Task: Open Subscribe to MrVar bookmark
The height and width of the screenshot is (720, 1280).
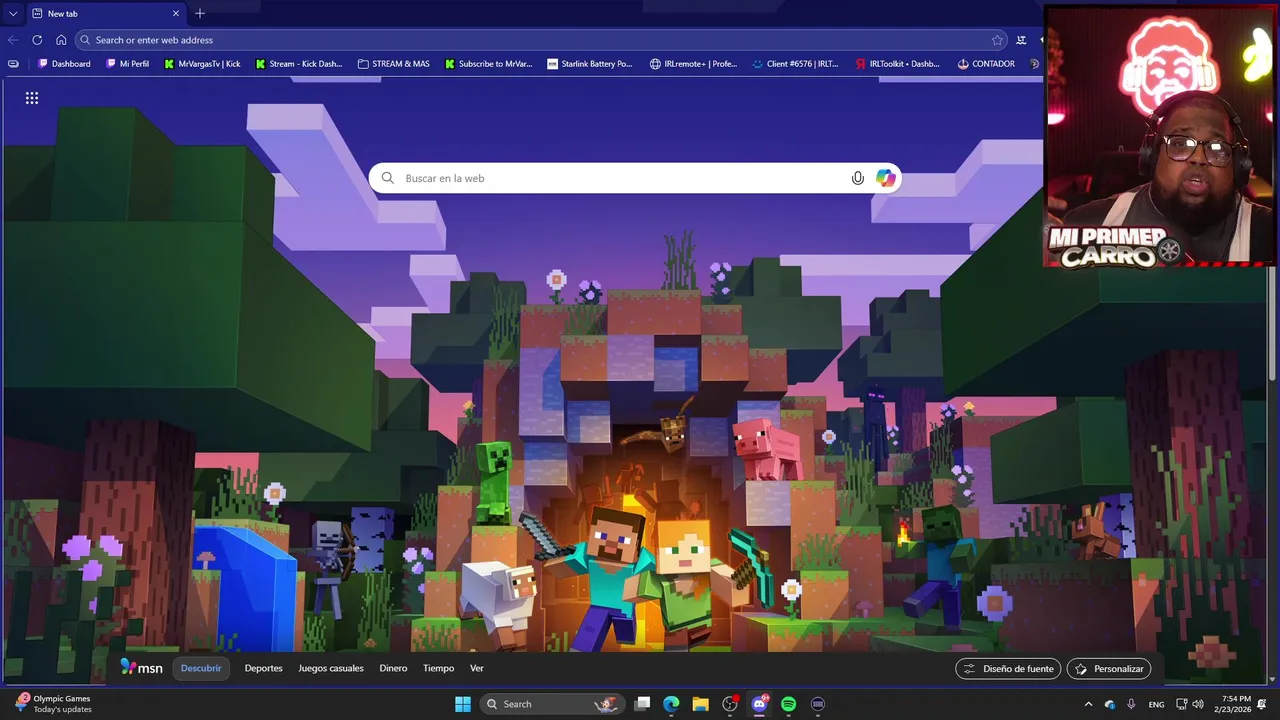Action: 488,64
